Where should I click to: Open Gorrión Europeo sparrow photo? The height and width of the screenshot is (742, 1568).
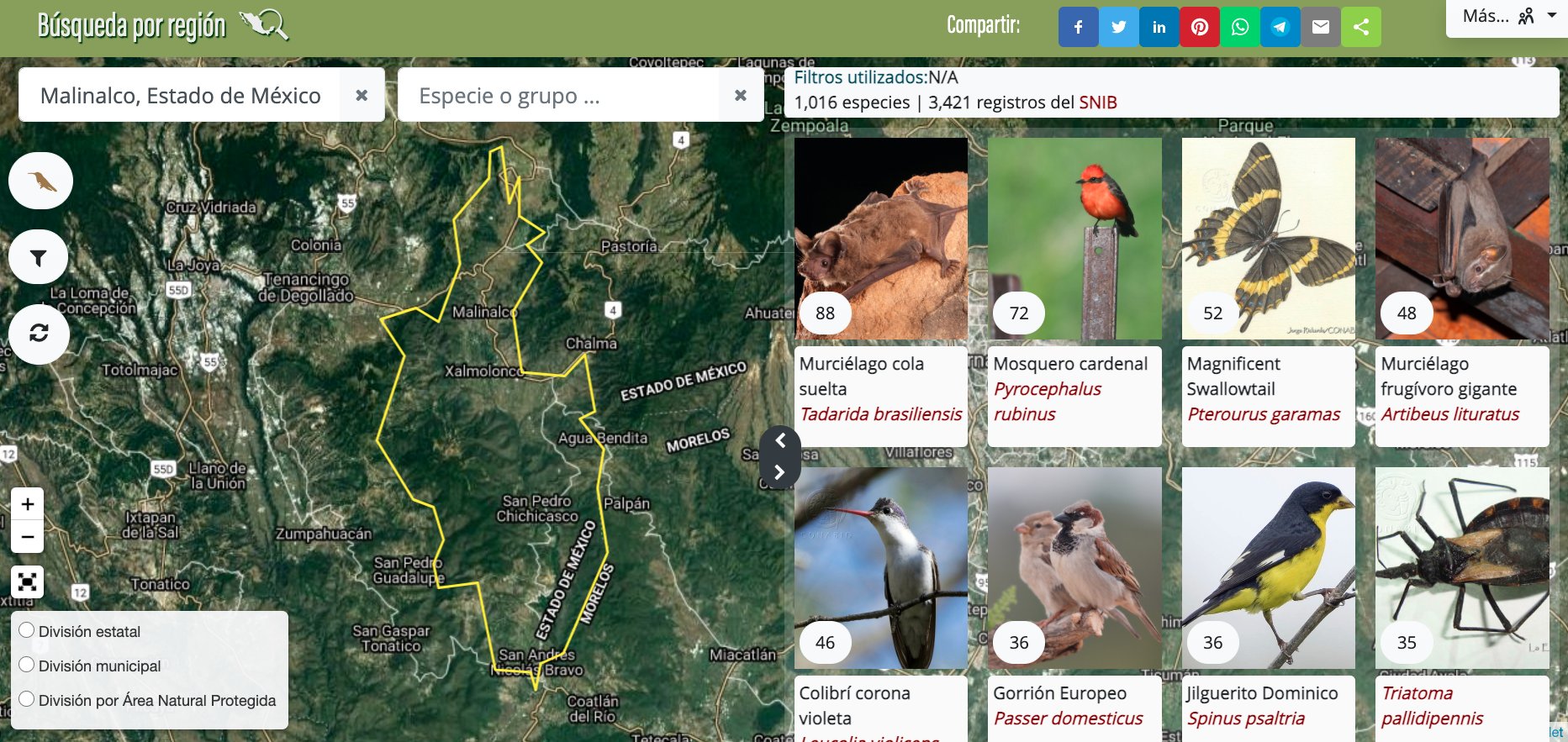1074,568
